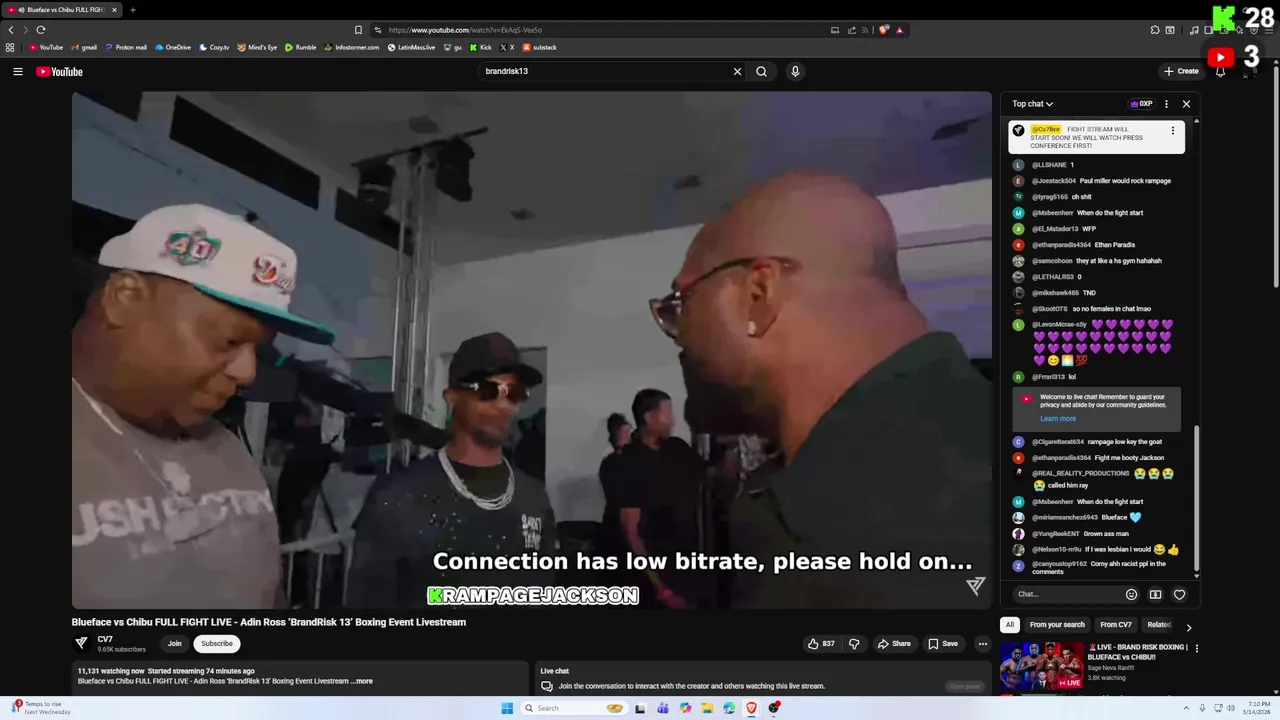Select the From your search chip
This screenshot has height=720, width=1280.
pos(1057,625)
